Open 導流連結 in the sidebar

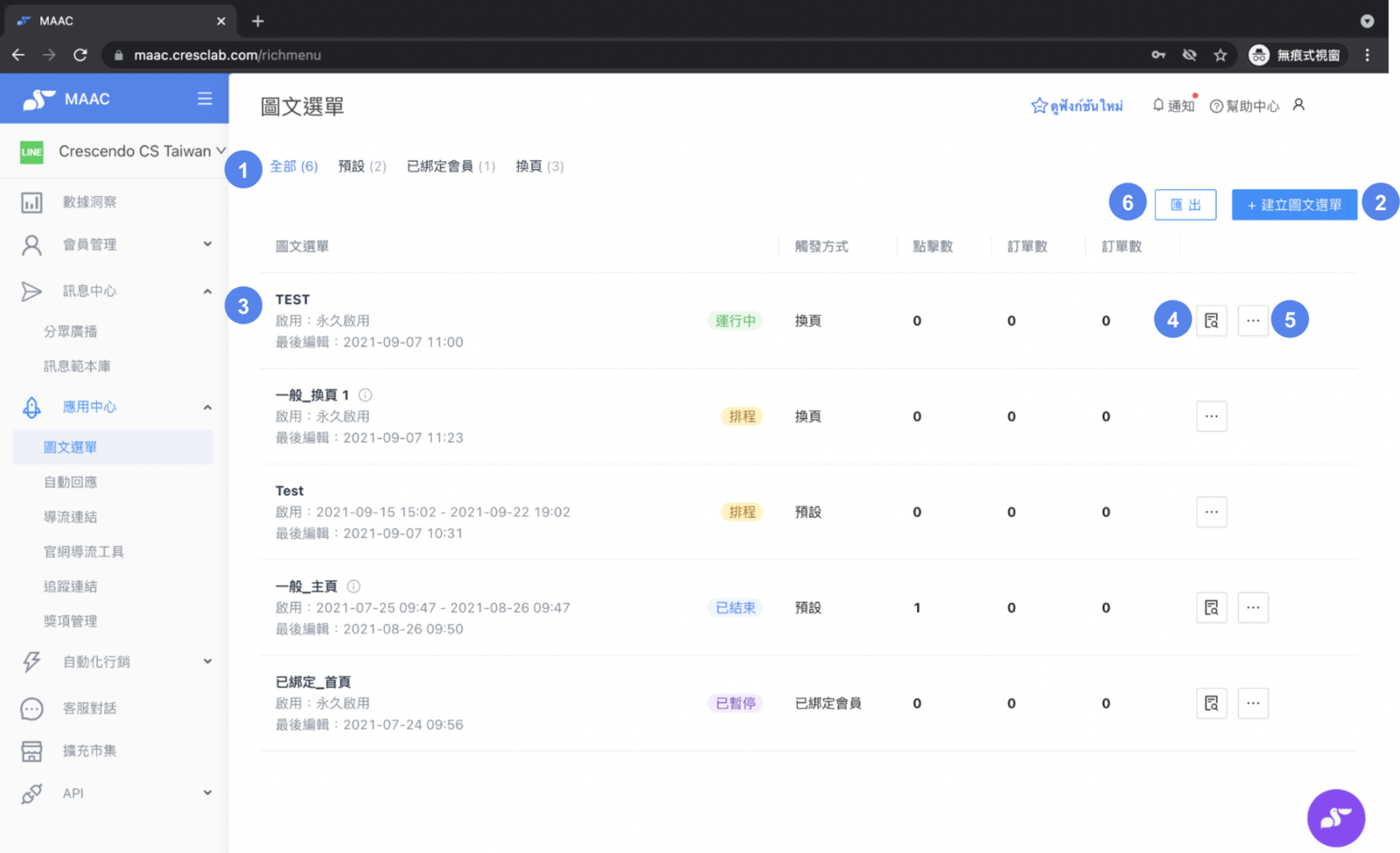(71, 517)
